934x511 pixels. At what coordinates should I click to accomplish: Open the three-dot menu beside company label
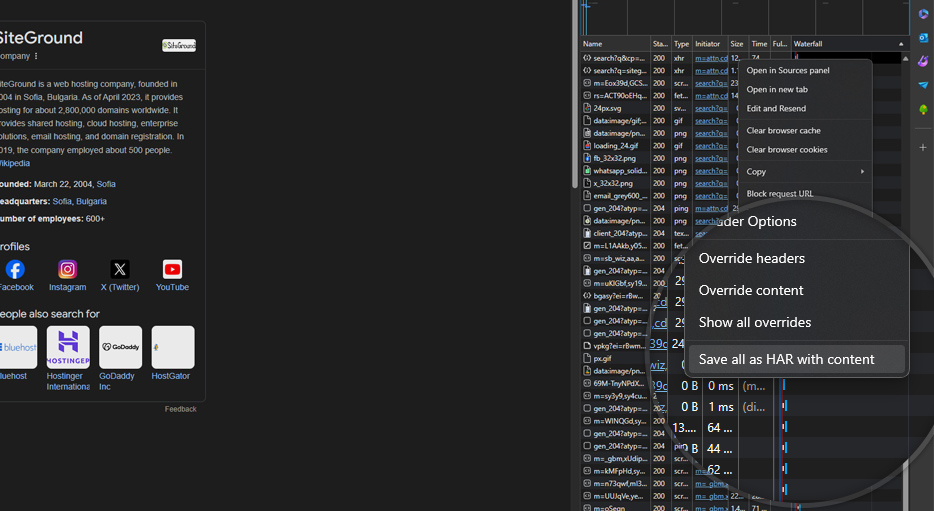(36, 56)
